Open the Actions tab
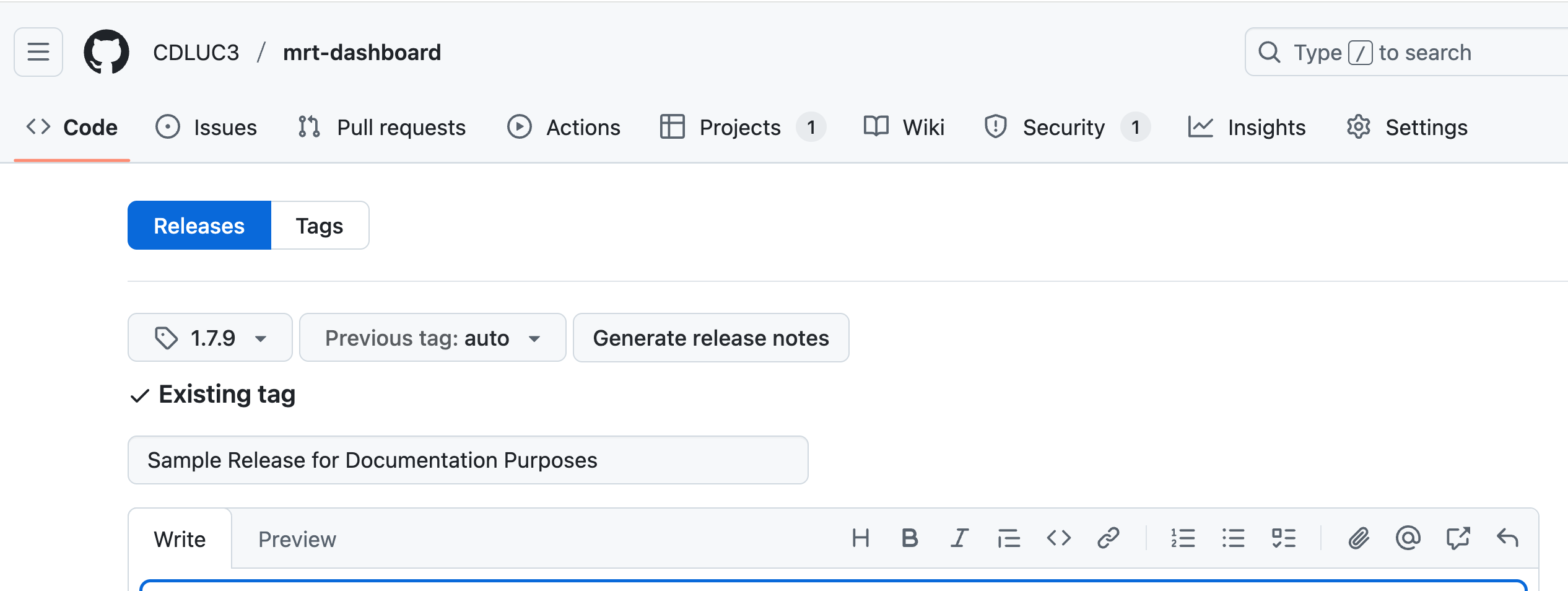Screen dimensions: 1568x591 click(564, 127)
